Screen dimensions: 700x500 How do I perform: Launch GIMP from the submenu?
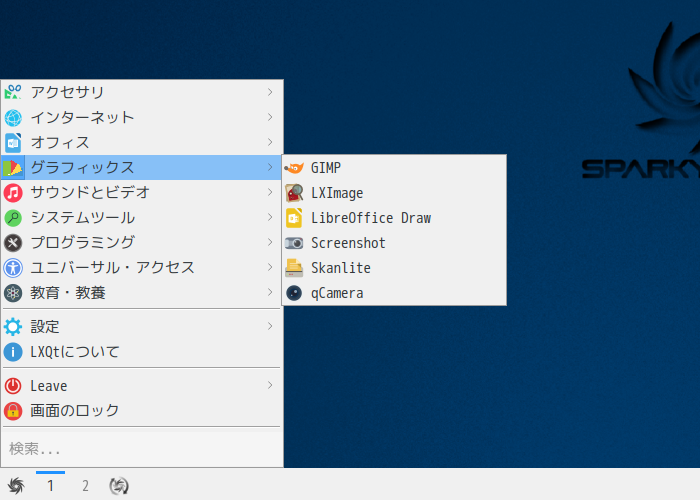pyautogui.click(x=394, y=168)
